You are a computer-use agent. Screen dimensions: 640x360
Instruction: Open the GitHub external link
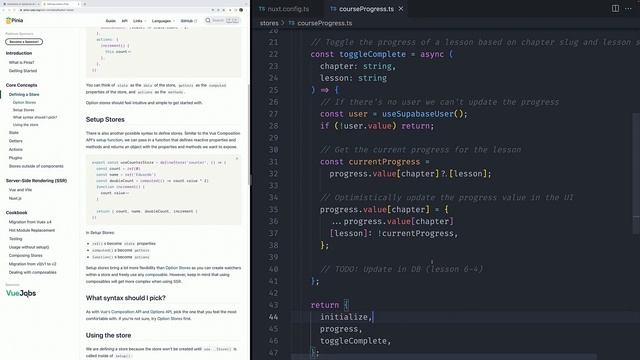pyautogui.click(x=189, y=21)
